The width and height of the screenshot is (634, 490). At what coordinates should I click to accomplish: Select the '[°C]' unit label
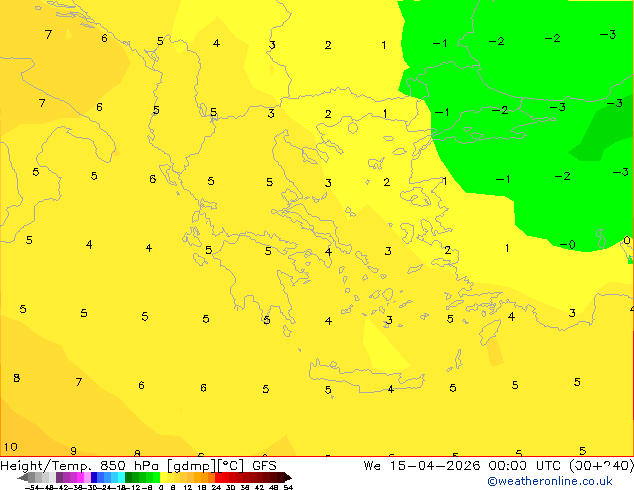[x=231, y=466]
